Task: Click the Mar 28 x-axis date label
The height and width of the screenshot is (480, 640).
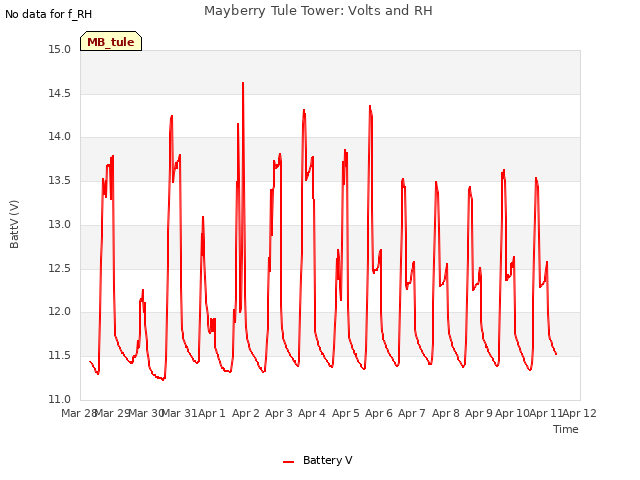Action: tap(78, 413)
